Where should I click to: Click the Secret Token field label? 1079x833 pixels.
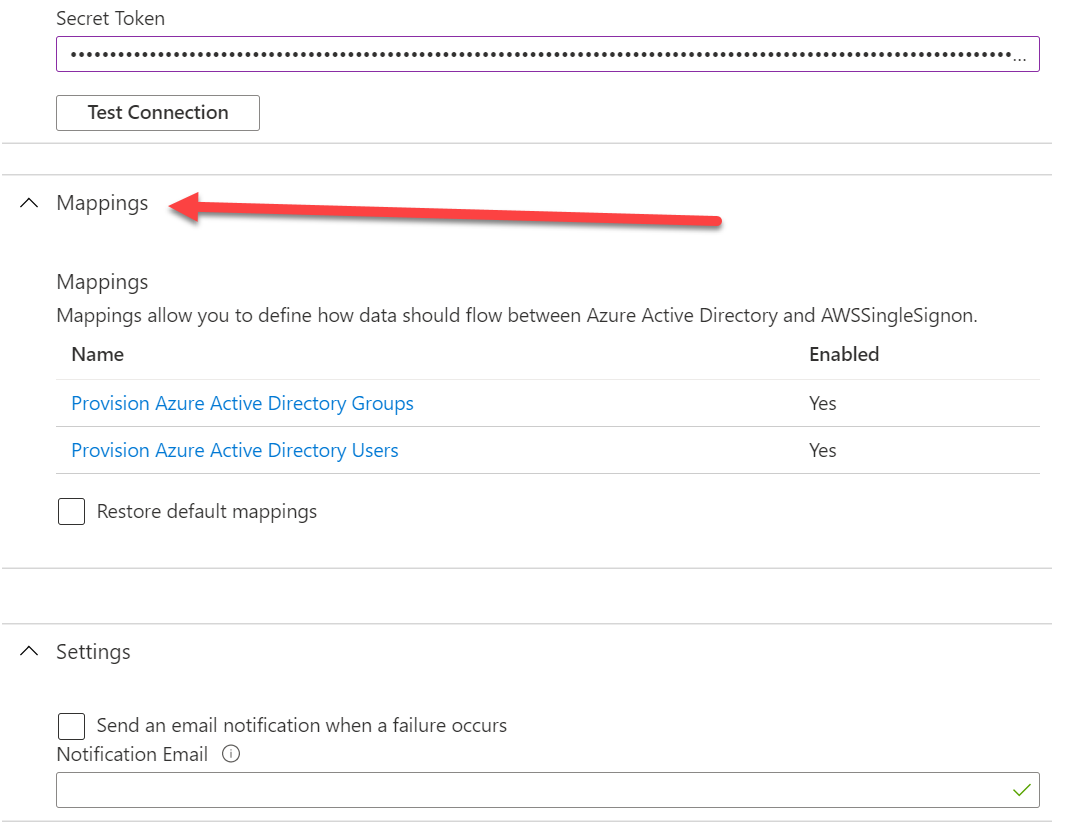coord(110,19)
